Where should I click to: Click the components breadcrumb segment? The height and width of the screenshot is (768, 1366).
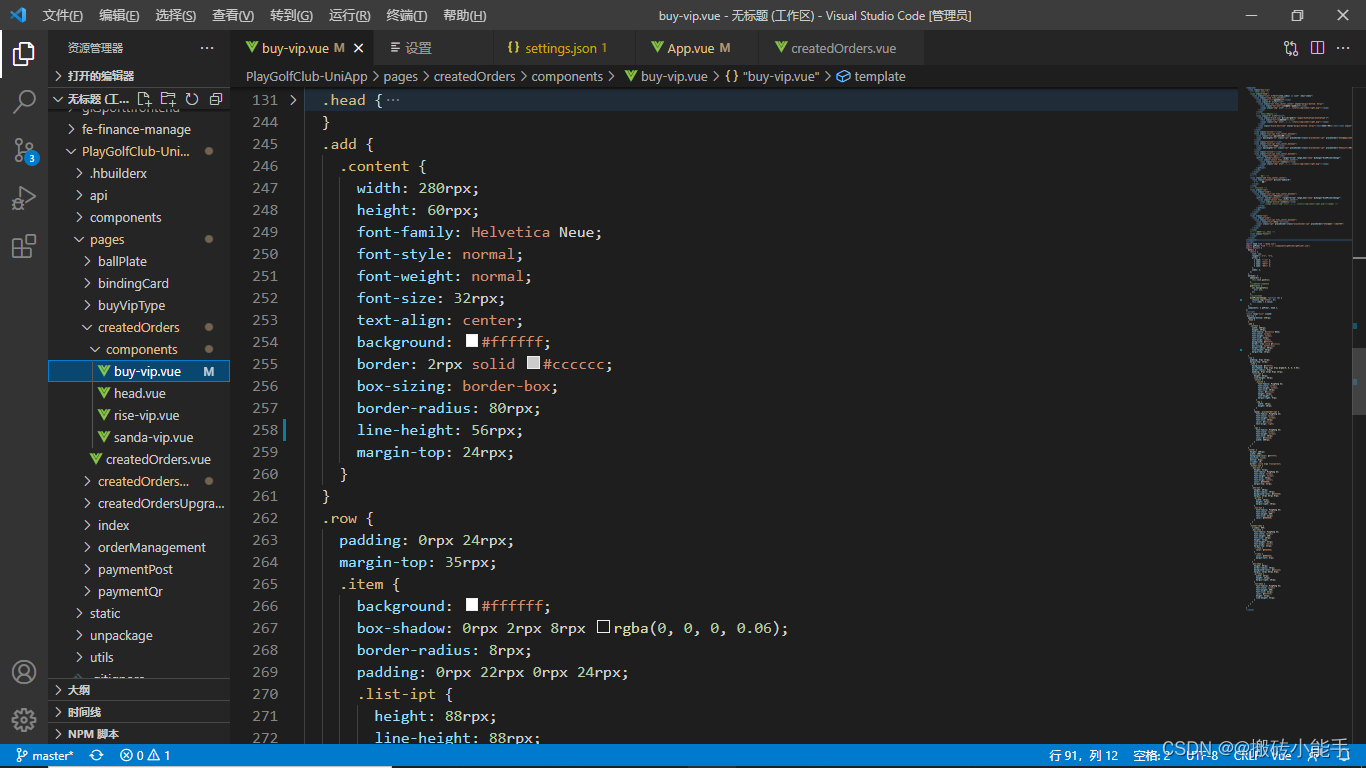point(567,76)
